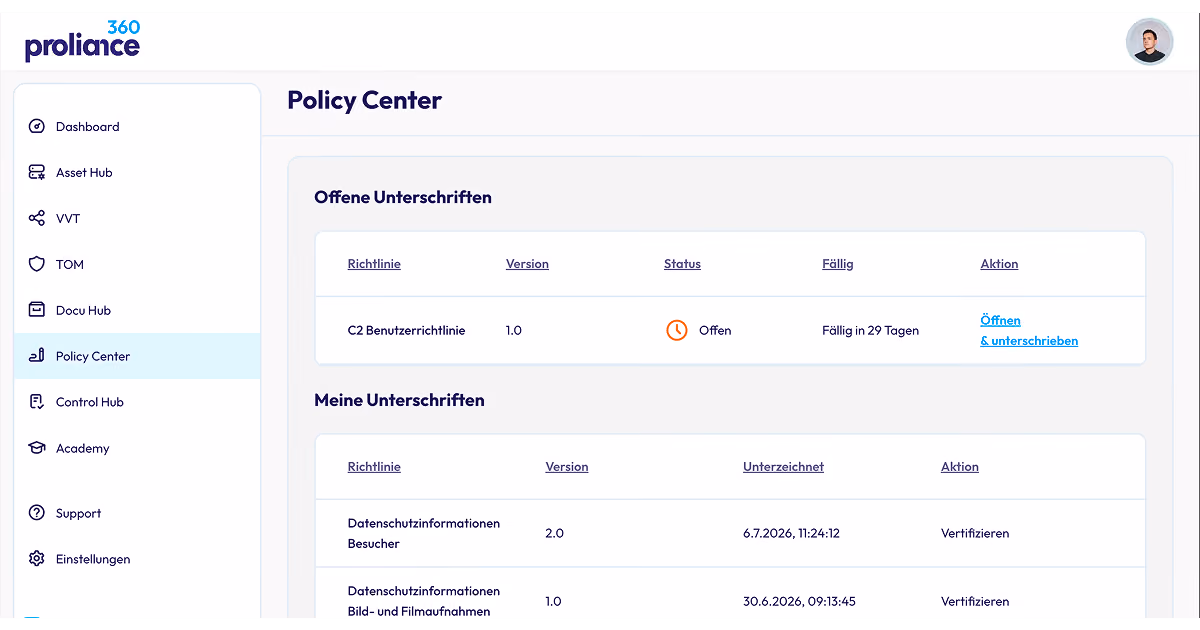Screen dimensions: 1200x630
Task: Click the Einstellungen gear icon
Action: (37, 559)
